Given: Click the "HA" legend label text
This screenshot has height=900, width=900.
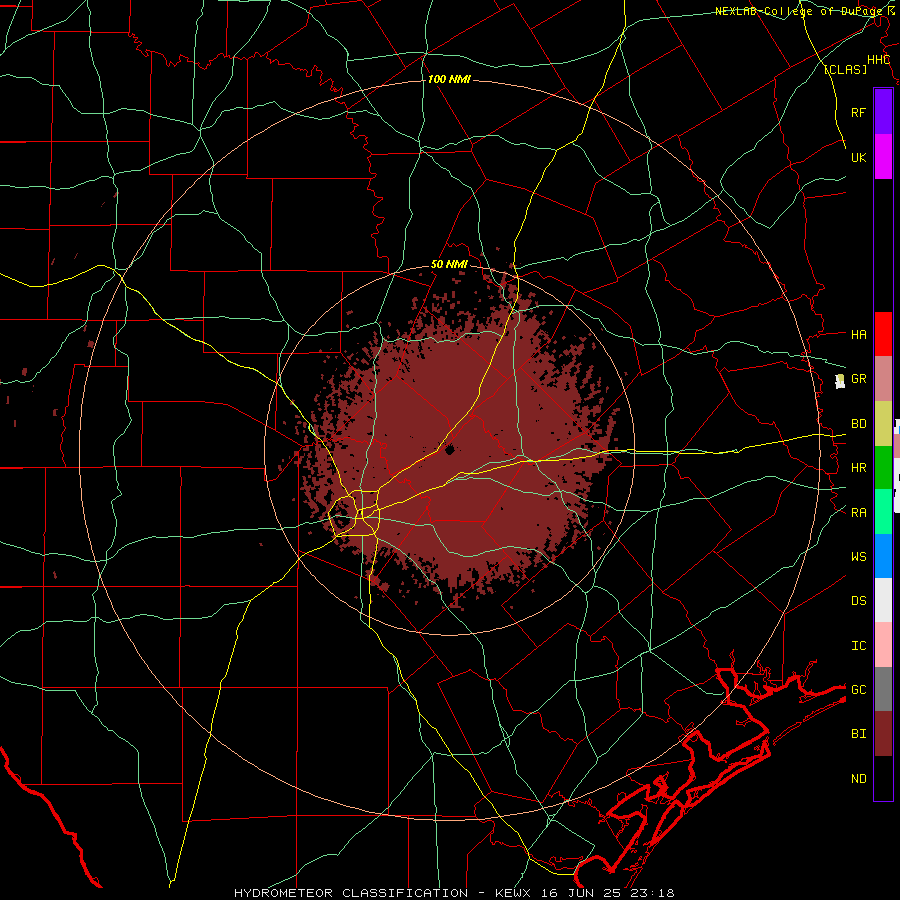Looking at the screenshot, I should [858, 334].
